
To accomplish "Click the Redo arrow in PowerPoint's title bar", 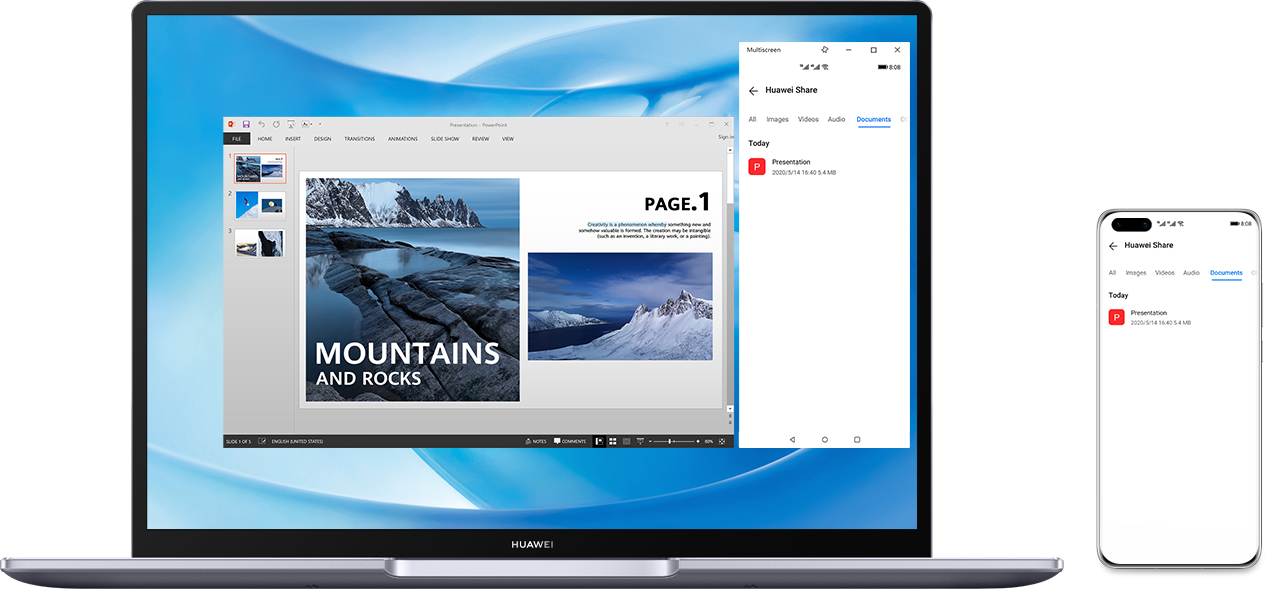I will pos(275,124).
